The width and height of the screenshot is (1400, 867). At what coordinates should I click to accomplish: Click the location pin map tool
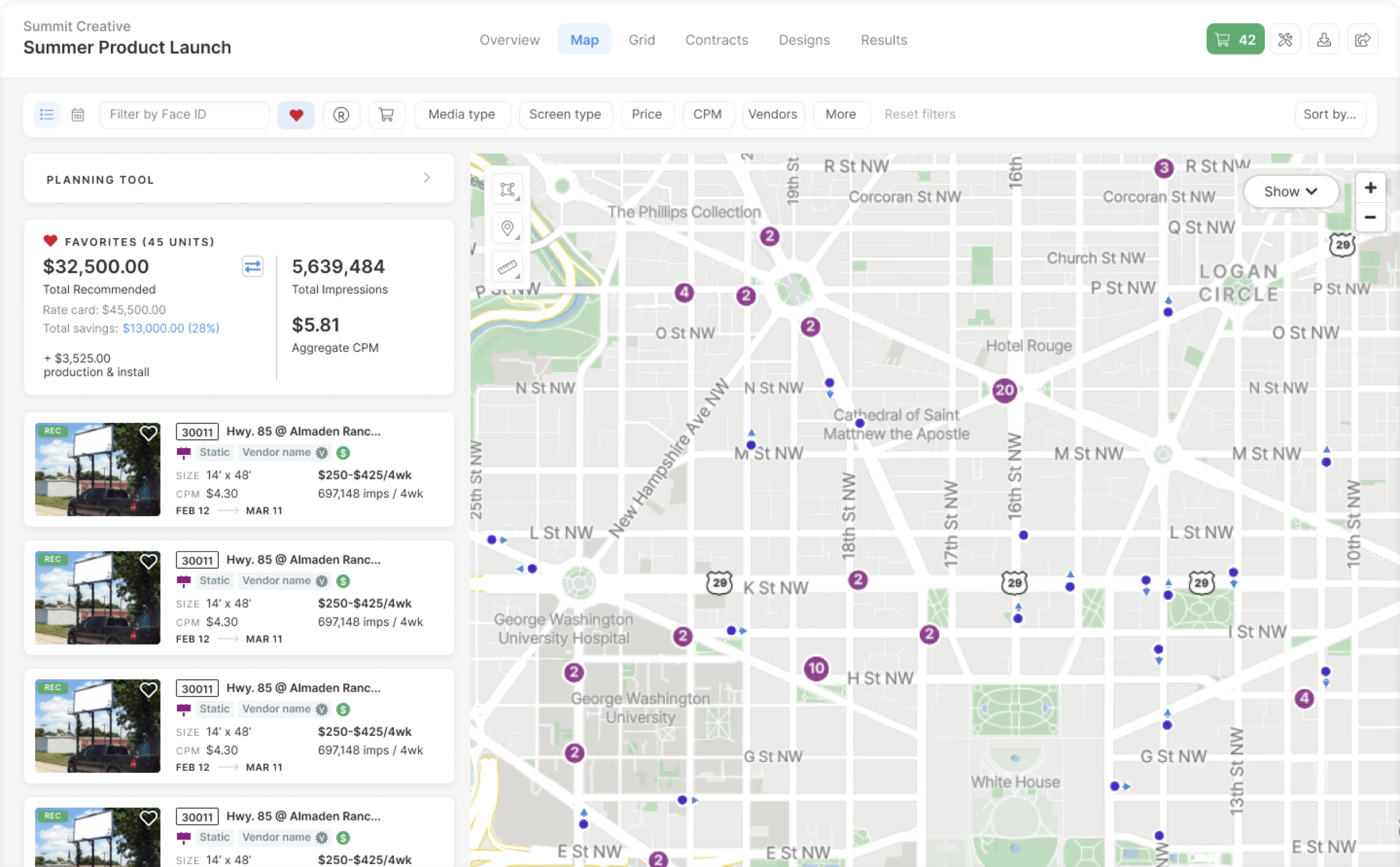tap(507, 228)
